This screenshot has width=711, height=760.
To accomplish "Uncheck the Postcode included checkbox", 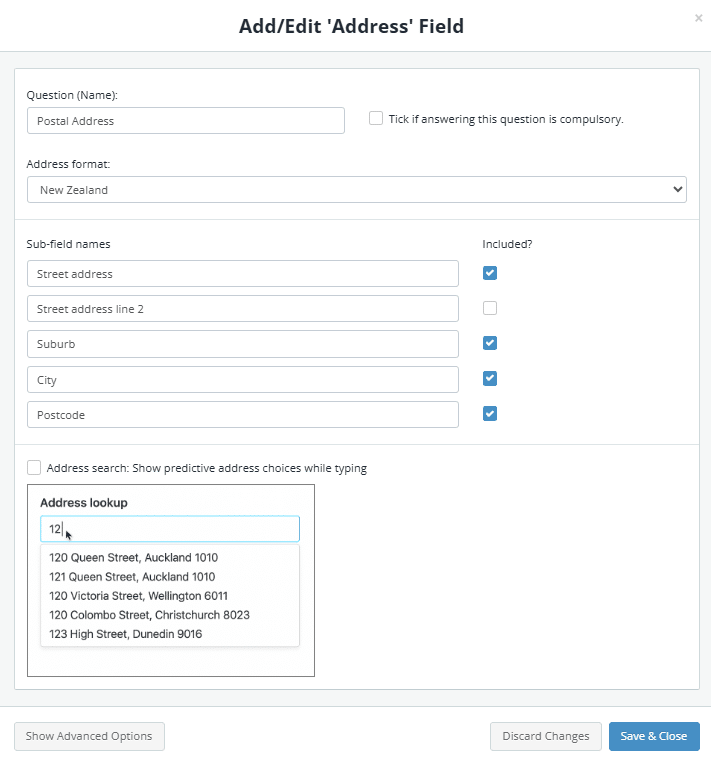I will pyautogui.click(x=490, y=413).
